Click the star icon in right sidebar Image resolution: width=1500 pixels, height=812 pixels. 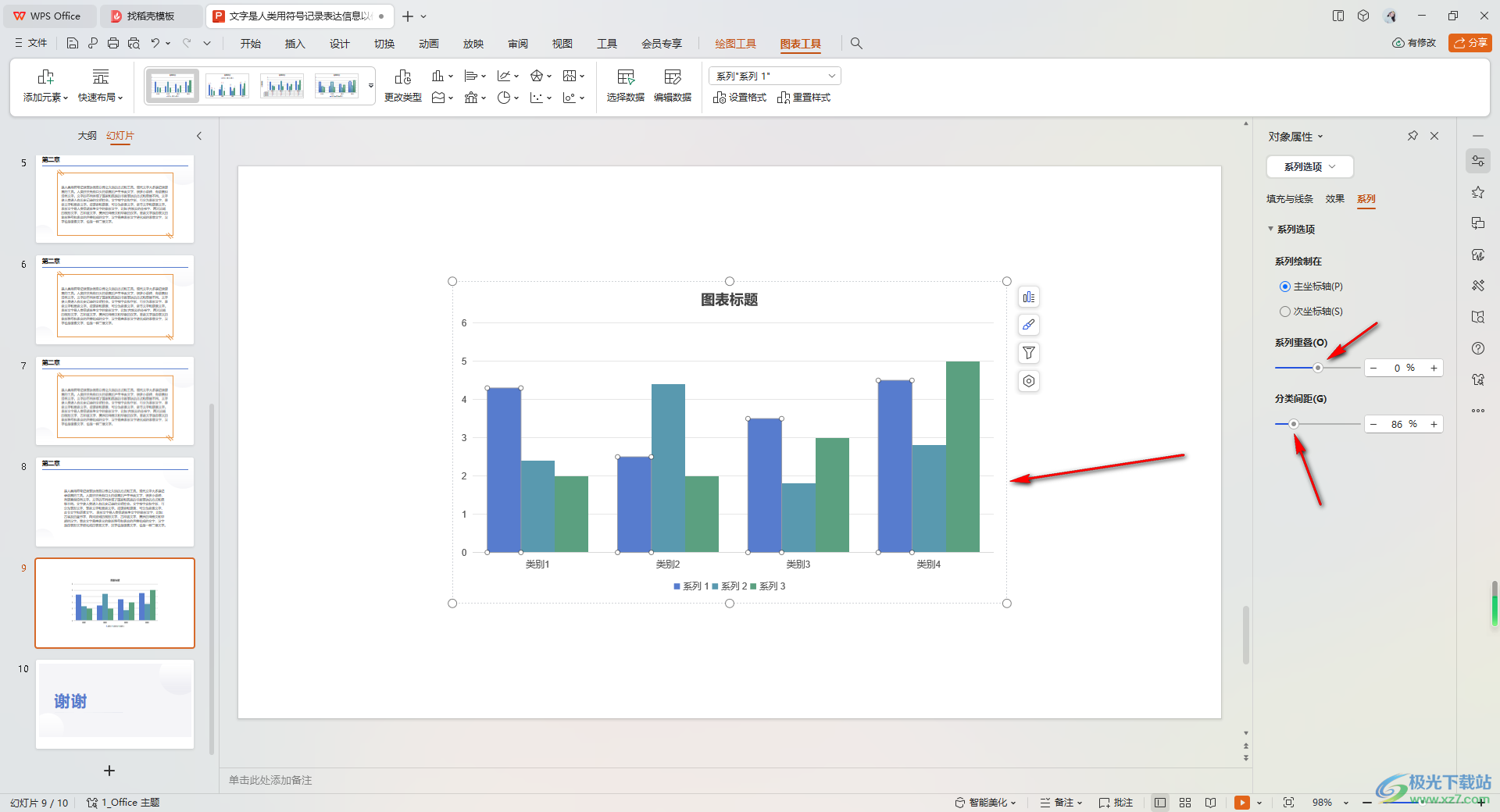1478,192
